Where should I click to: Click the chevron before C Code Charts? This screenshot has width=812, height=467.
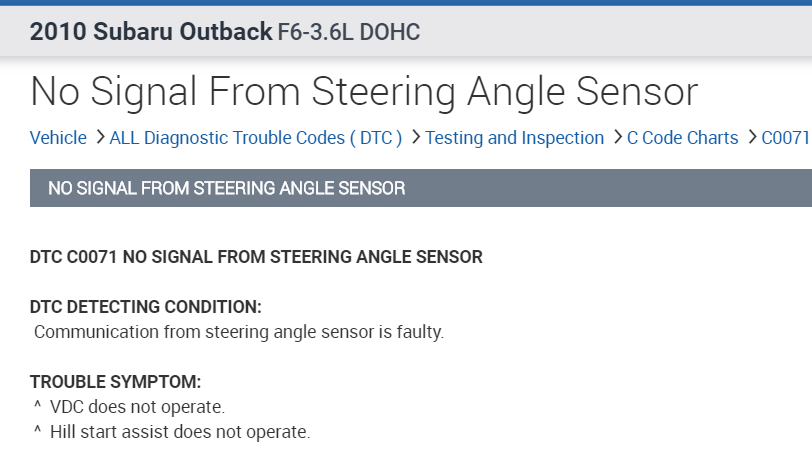pyautogui.click(x=617, y=137)
